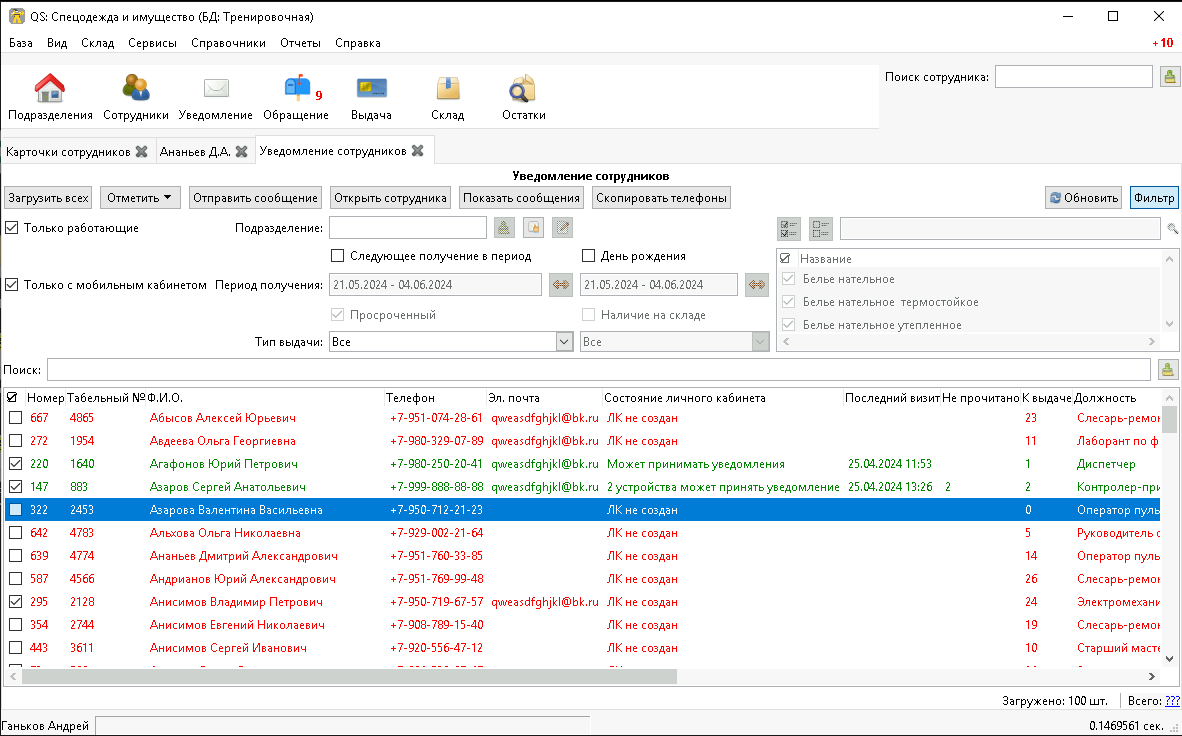Open the Обращение mailbox icon
Viewport: 1182px width, 736px height.
(298, 88)
